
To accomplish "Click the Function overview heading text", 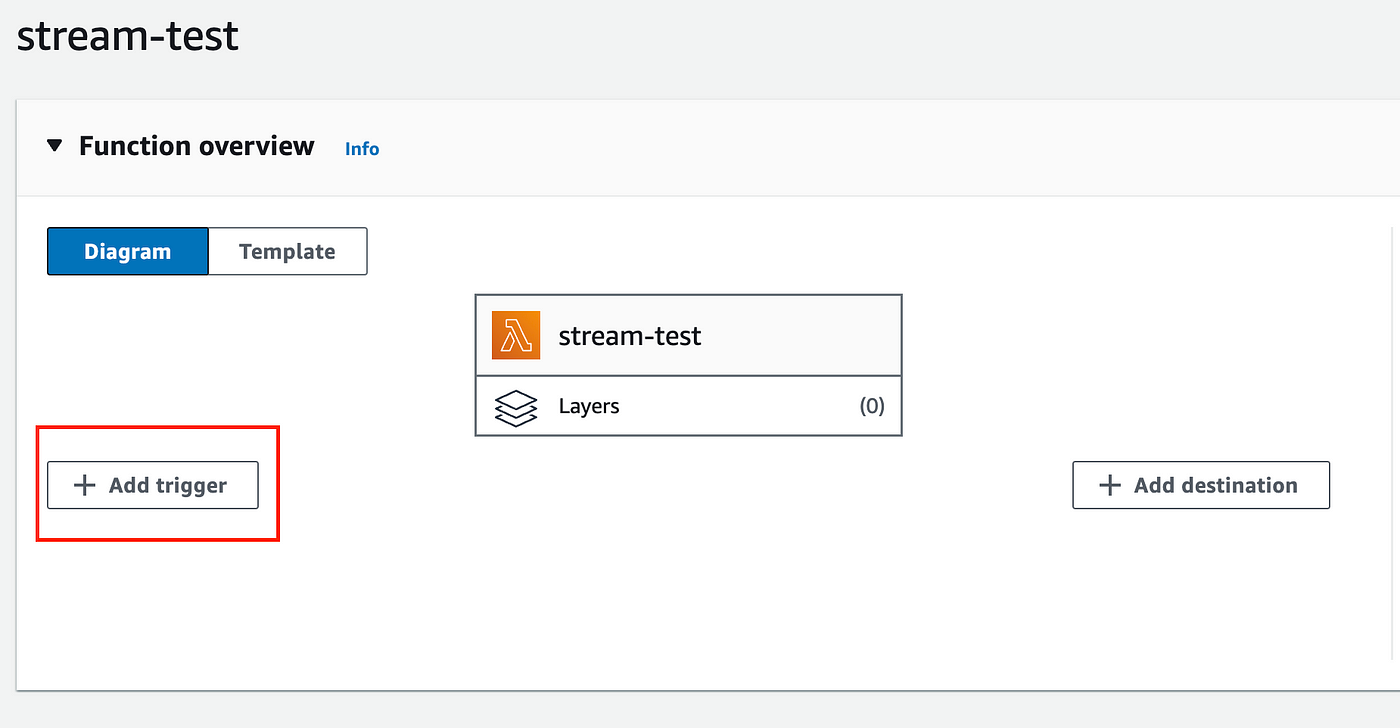I will pyautogui.click(x=195, y=145).
